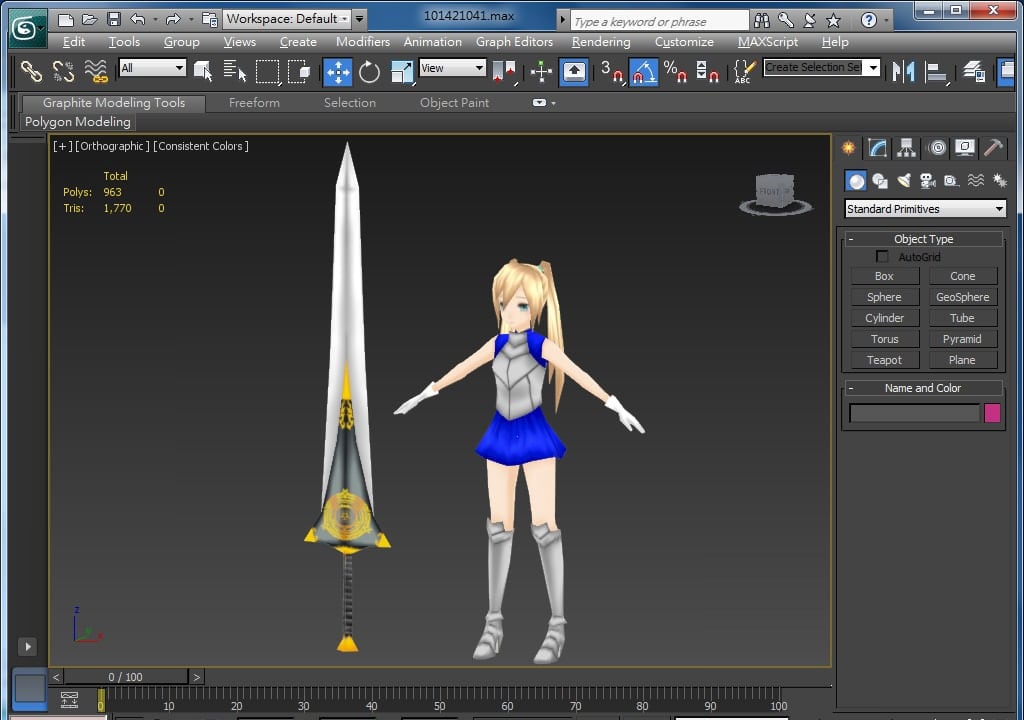1024x720 pixels.
Task: Select the Select and Move tool
Action: [x=338, y=71]
